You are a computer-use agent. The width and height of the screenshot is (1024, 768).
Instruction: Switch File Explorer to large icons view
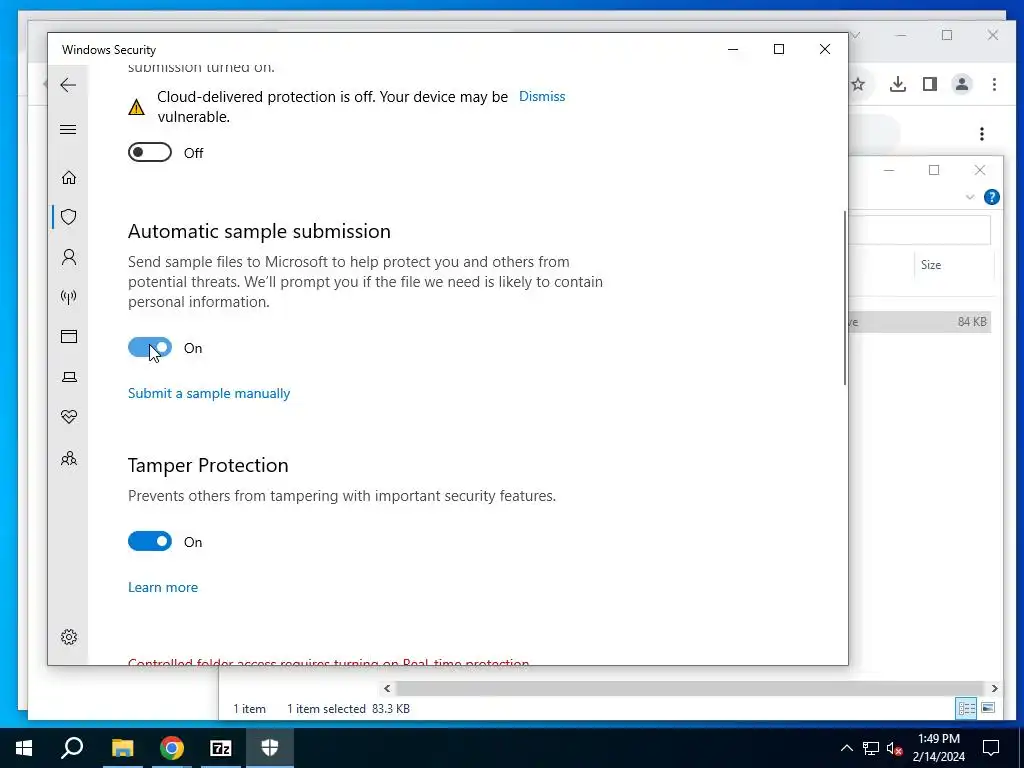pos(988,708)
